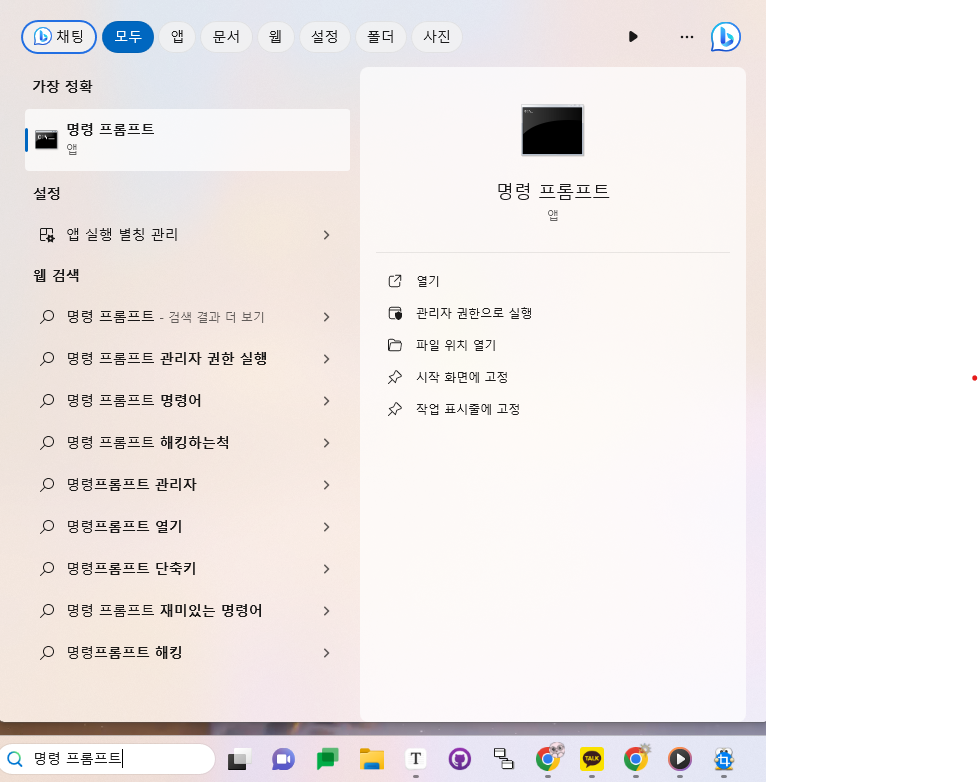978x782 pixels.
Task: Select the 웹 filter tab
Action: [x=275, y=37]
